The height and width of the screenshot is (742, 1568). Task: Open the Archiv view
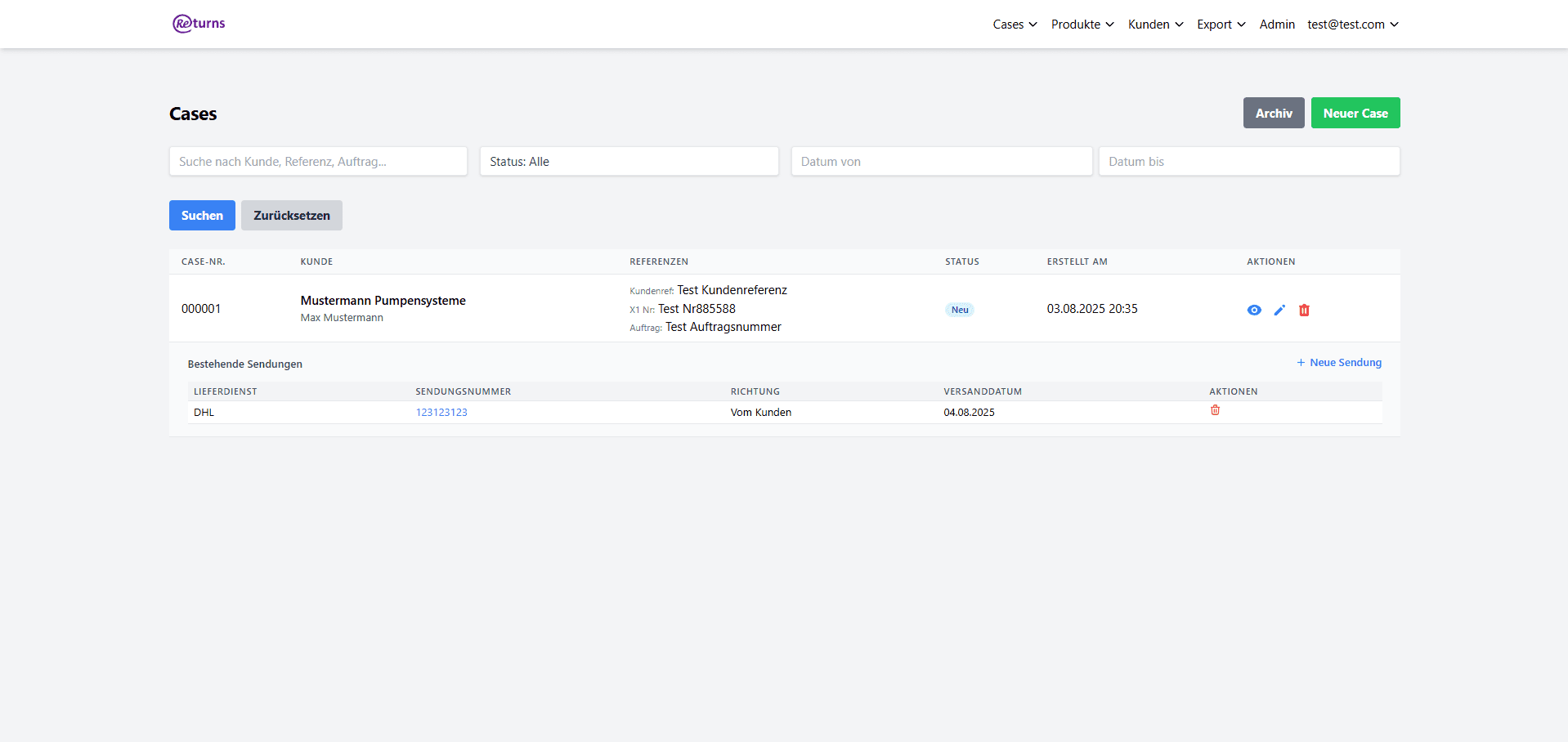[x=1273, y=114]
